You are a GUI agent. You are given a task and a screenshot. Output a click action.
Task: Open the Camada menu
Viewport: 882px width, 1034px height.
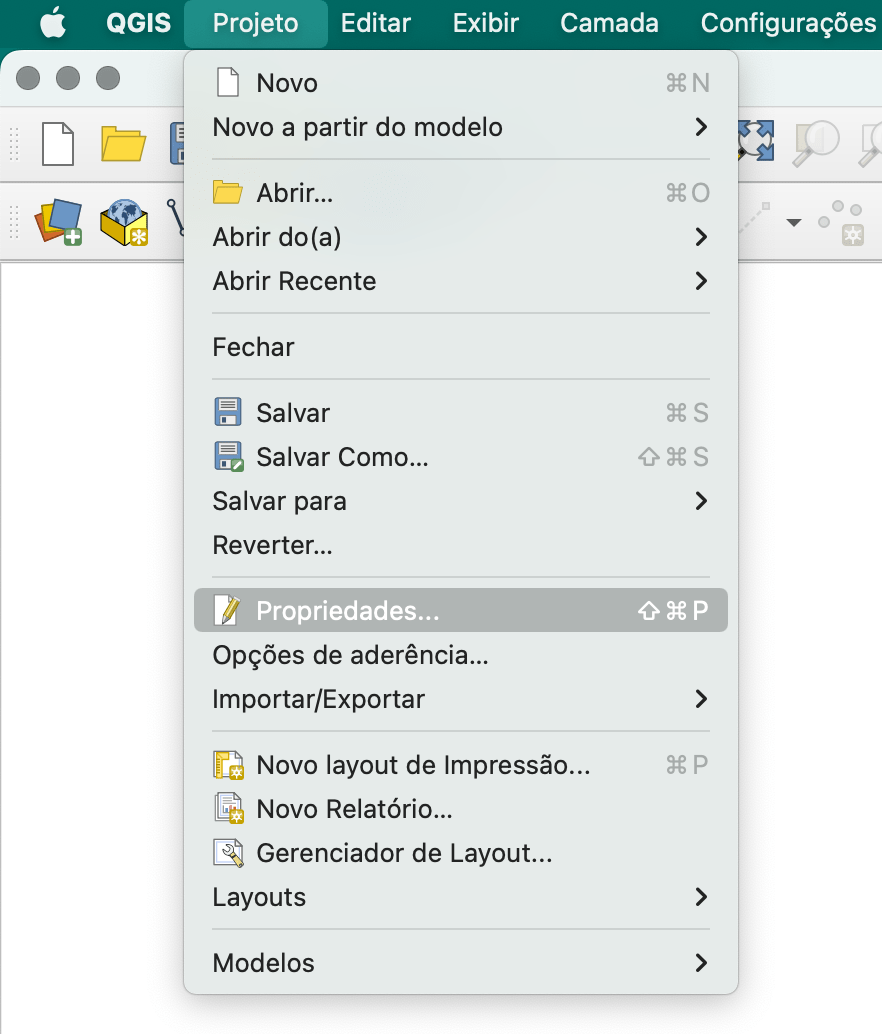(608, 22)
